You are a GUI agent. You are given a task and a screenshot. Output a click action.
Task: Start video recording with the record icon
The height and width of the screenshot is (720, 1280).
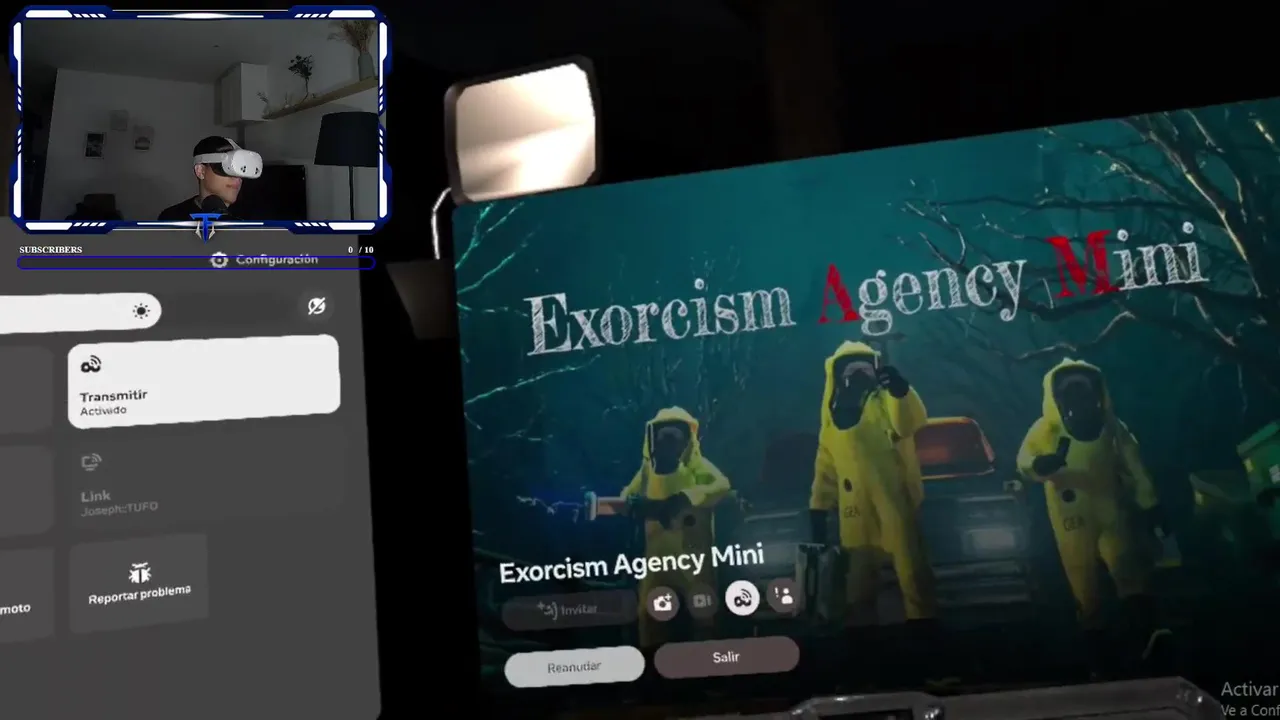pyautogui.click(x=702, y=601)
